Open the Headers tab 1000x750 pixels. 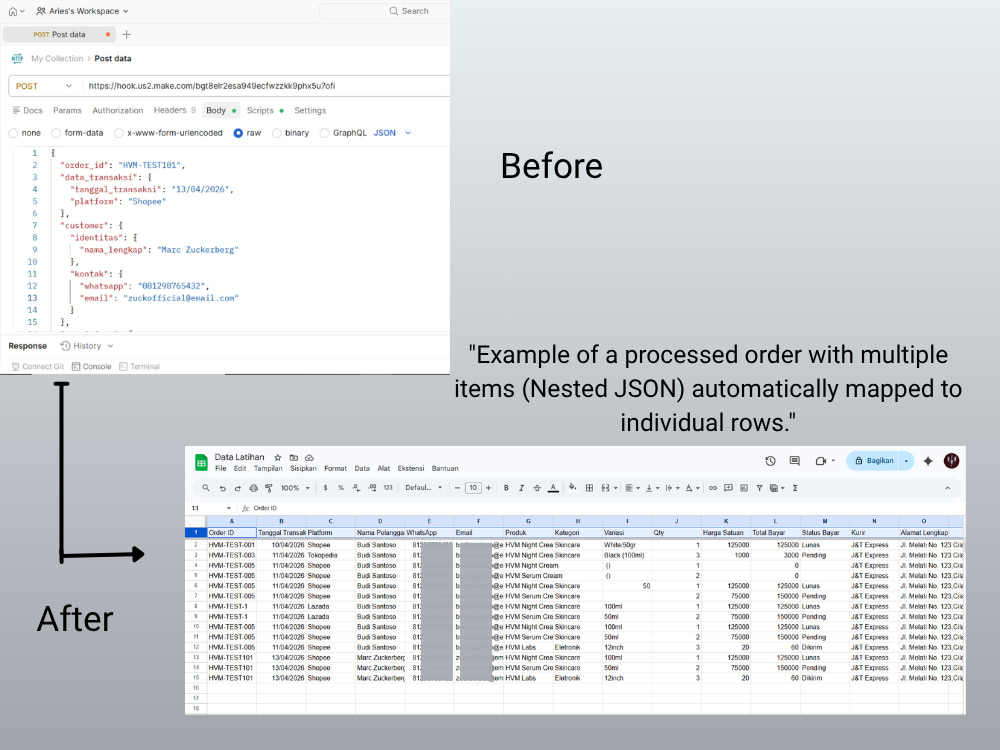point(174,110)
